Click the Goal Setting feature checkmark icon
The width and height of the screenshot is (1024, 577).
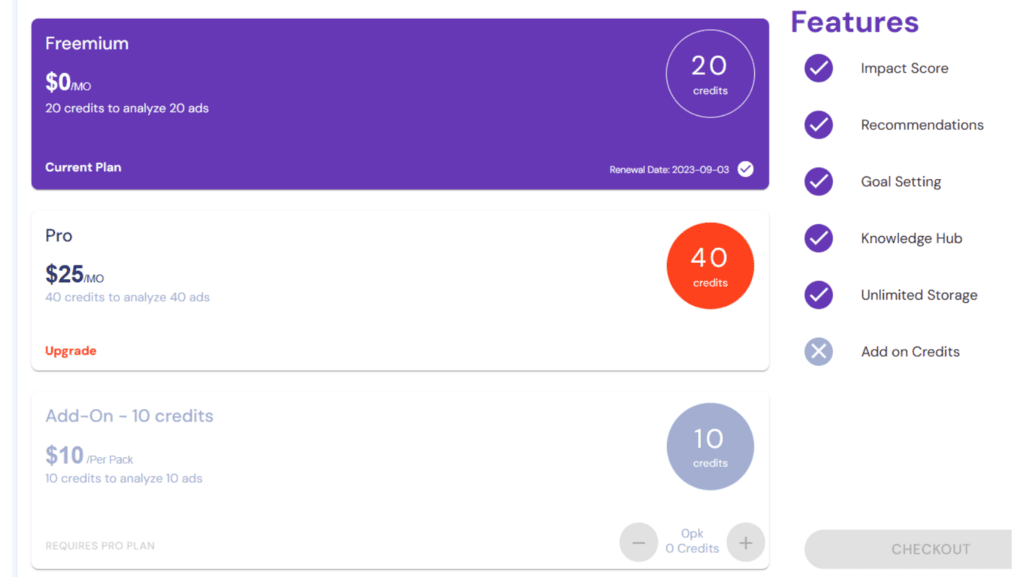click(818, 181)
